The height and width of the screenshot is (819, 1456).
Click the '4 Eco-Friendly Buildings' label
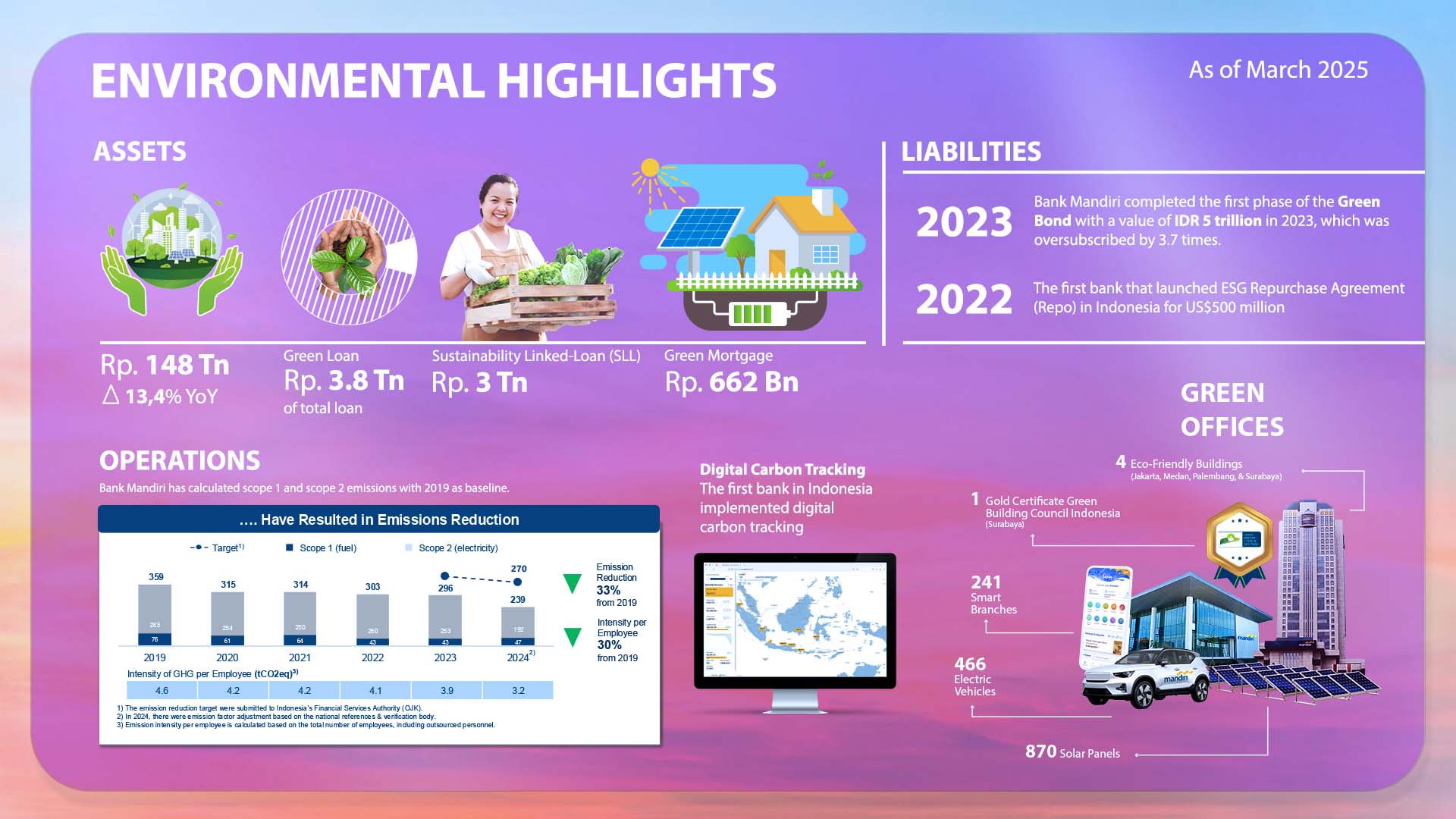pos(1199,468)
